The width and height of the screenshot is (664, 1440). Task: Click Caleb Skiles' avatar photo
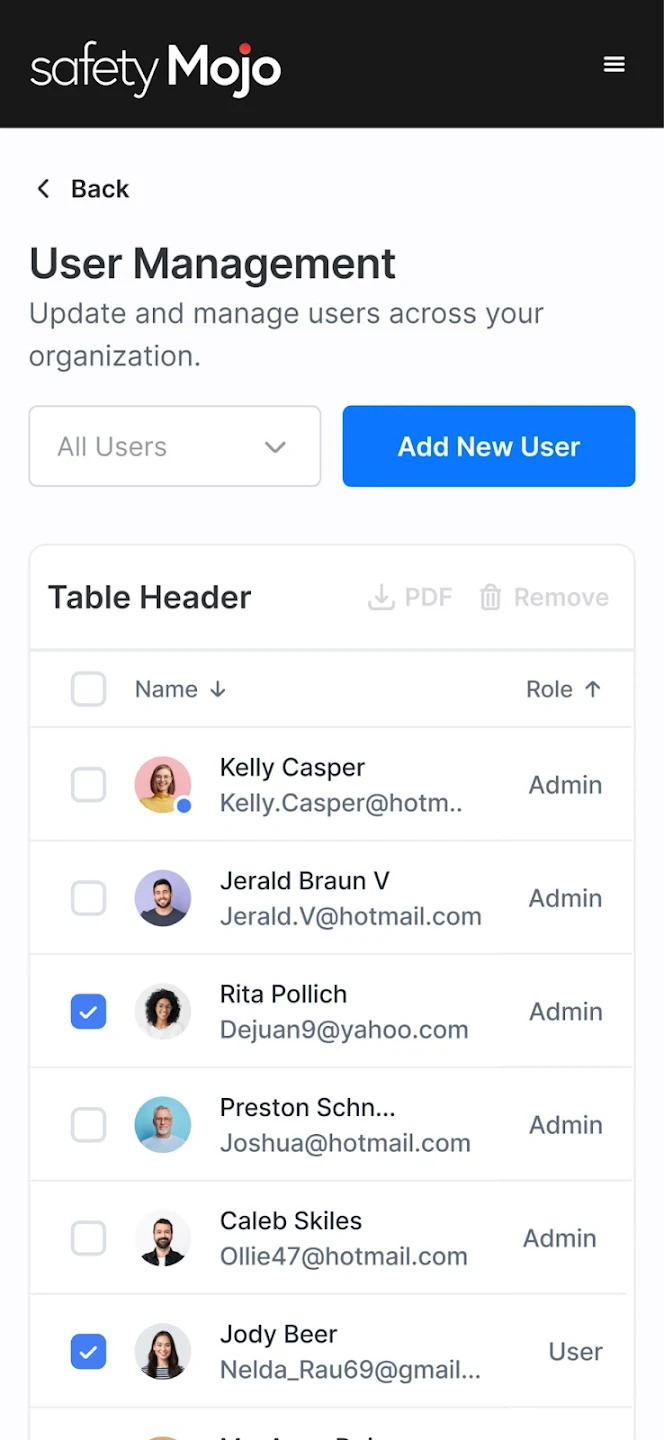pyautogui.click(x=163, y=1238)
